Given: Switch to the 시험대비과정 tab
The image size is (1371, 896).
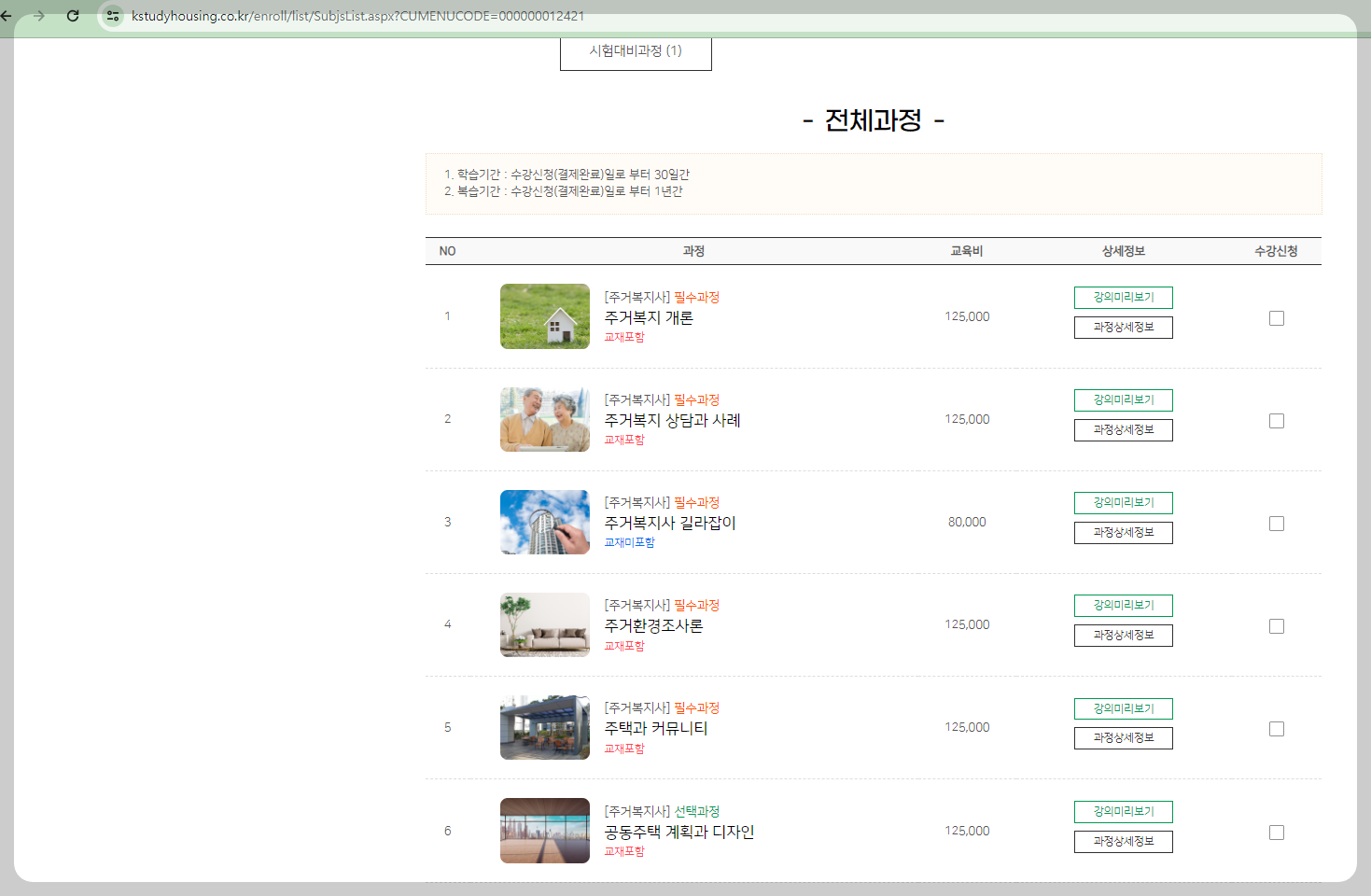Looking at the screenshot, I should pos(636,51).
